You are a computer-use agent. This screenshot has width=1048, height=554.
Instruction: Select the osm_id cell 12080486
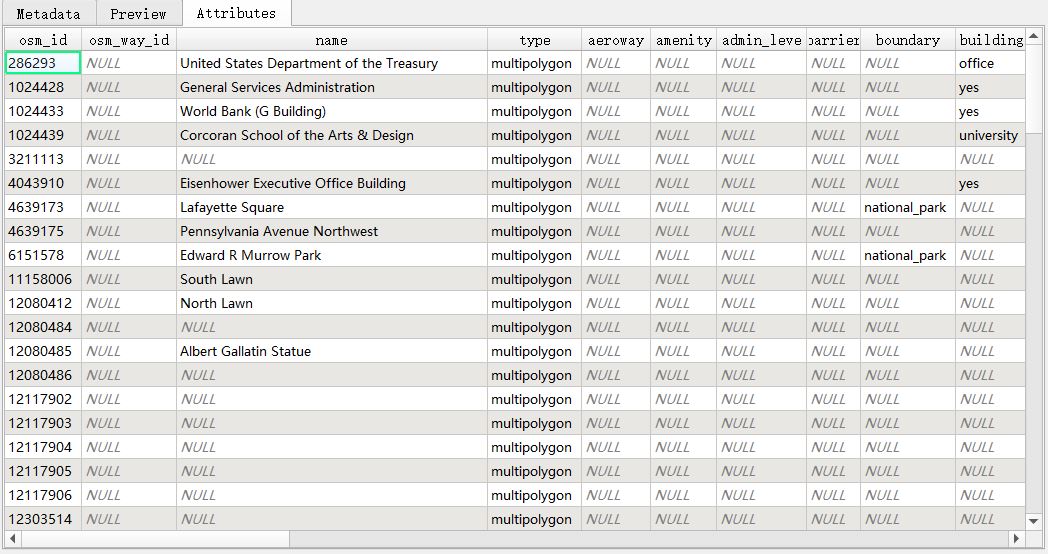[x=43, y=376]
